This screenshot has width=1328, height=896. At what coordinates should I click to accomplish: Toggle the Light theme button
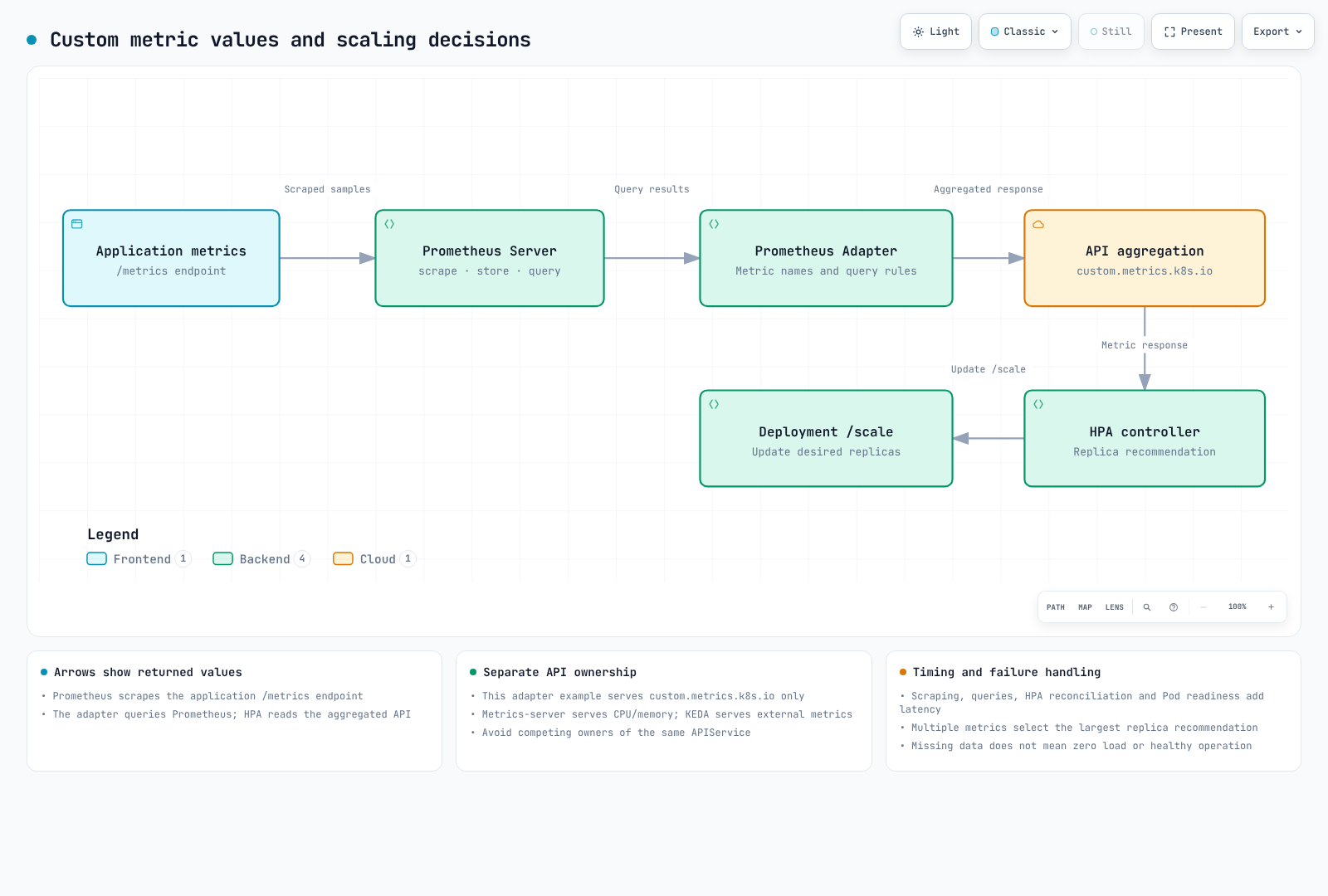[x=935, y=32]
